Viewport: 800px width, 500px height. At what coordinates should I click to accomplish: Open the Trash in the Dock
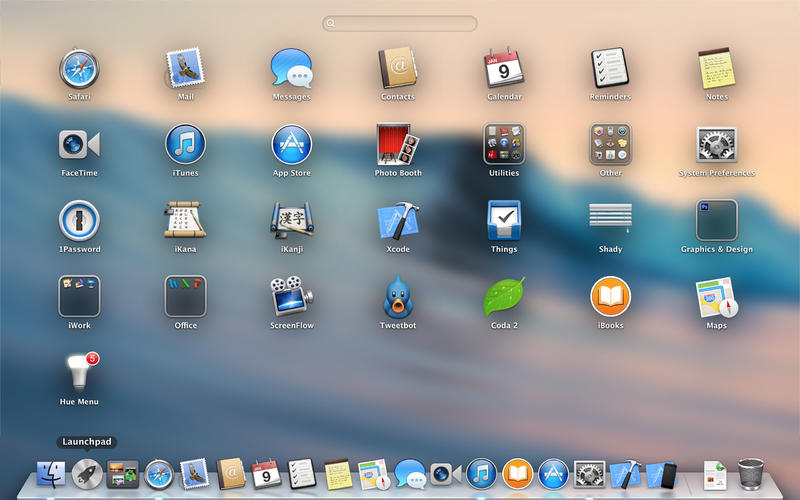751,474
